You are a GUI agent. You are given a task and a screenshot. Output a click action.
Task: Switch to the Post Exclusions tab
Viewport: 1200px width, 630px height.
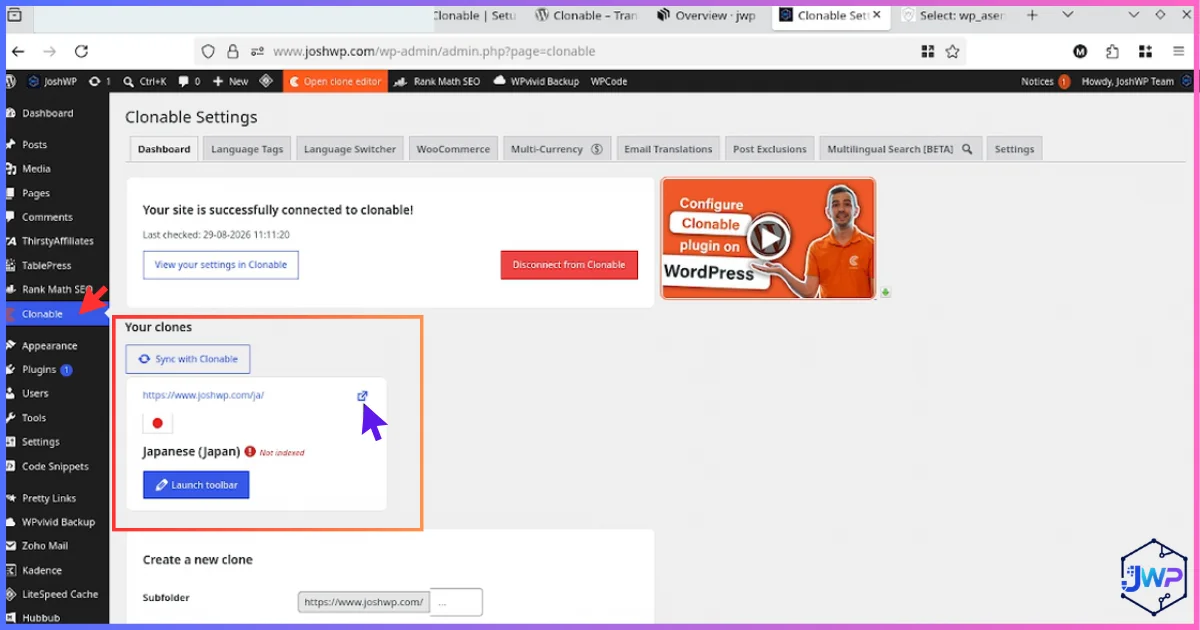[769, 149]
